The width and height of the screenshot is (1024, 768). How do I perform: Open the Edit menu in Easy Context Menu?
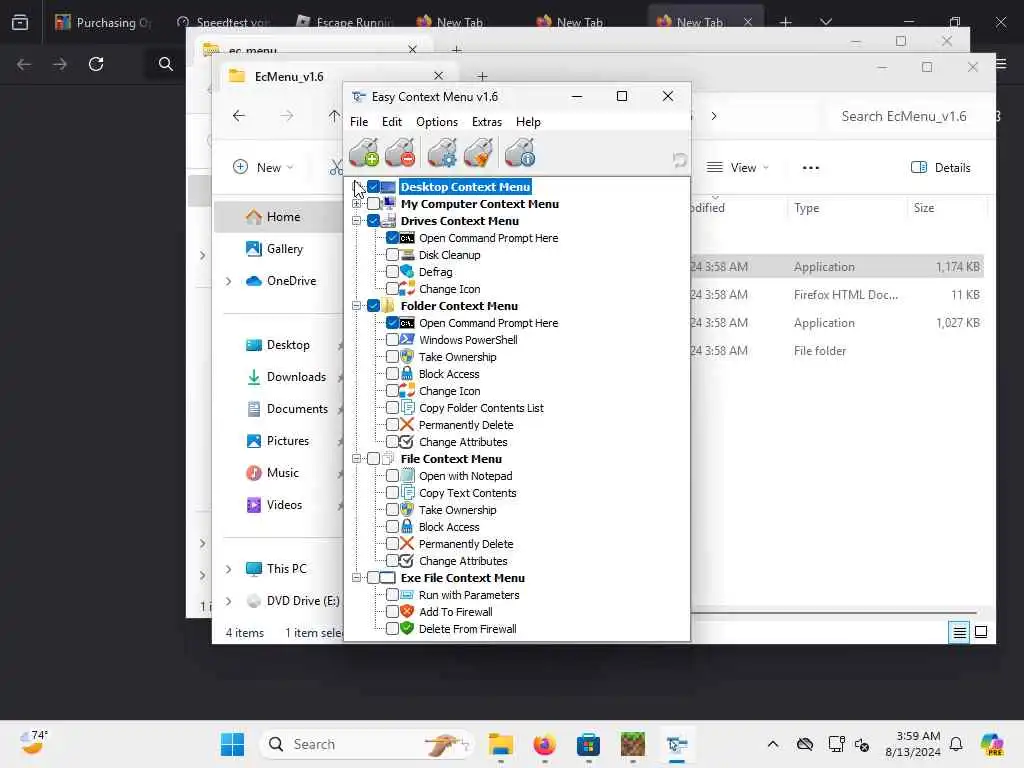tap(392, 122)
